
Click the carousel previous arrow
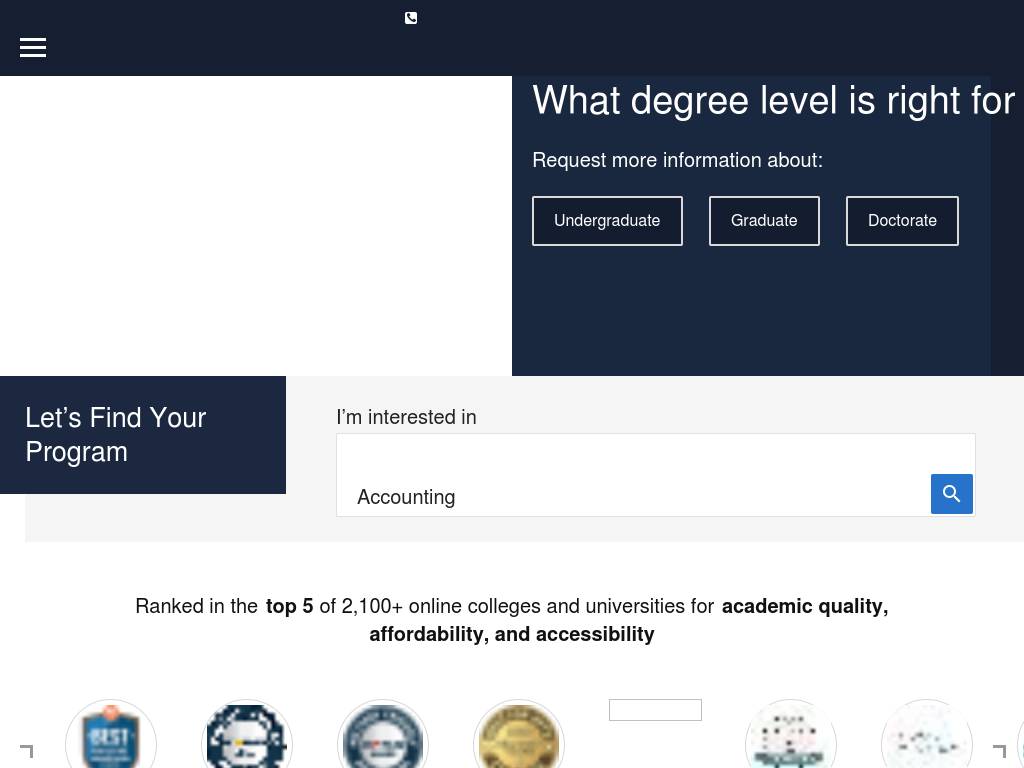coord(27,751)
